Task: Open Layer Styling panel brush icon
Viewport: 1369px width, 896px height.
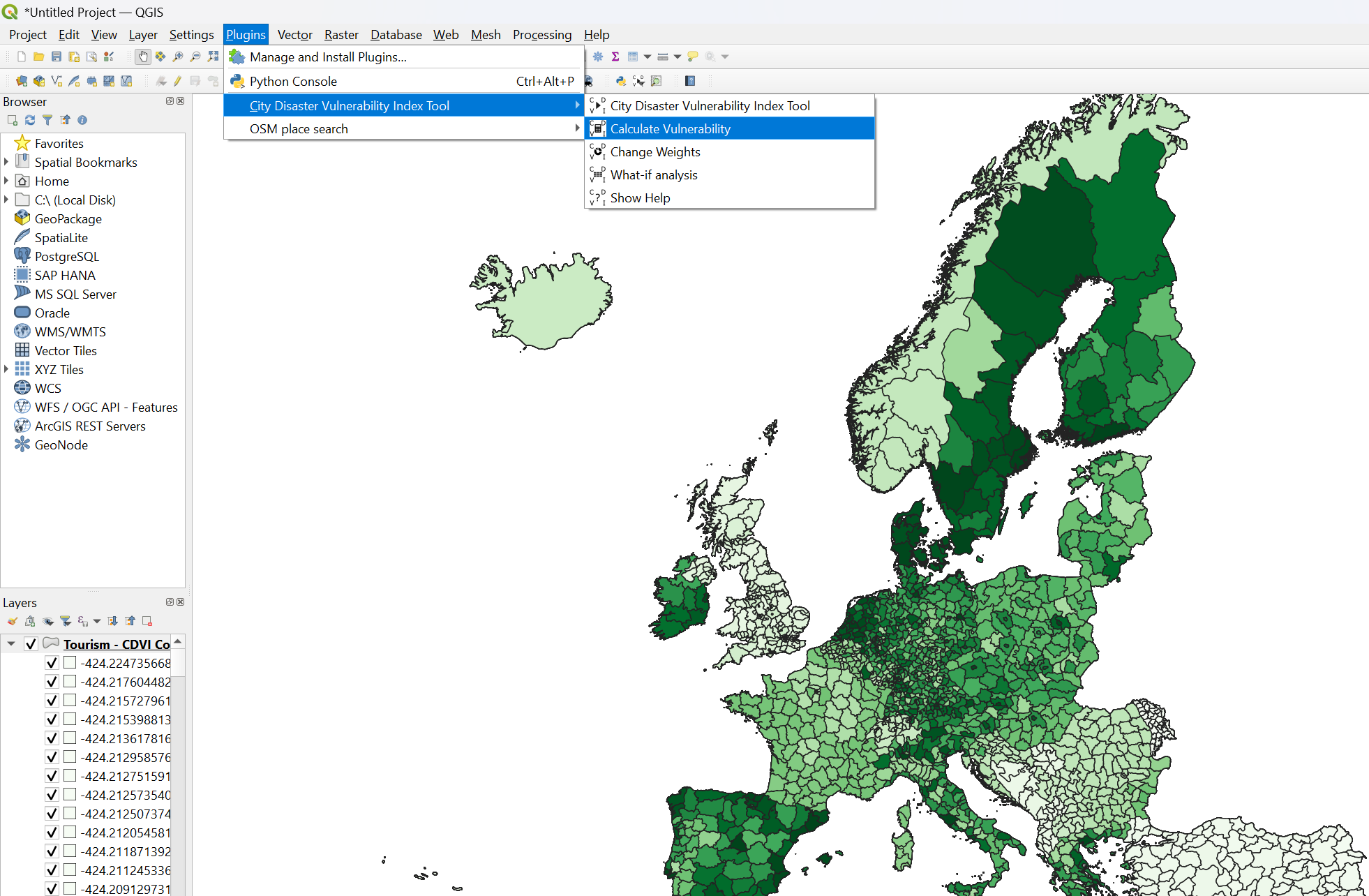Action: tap(13, 621)
